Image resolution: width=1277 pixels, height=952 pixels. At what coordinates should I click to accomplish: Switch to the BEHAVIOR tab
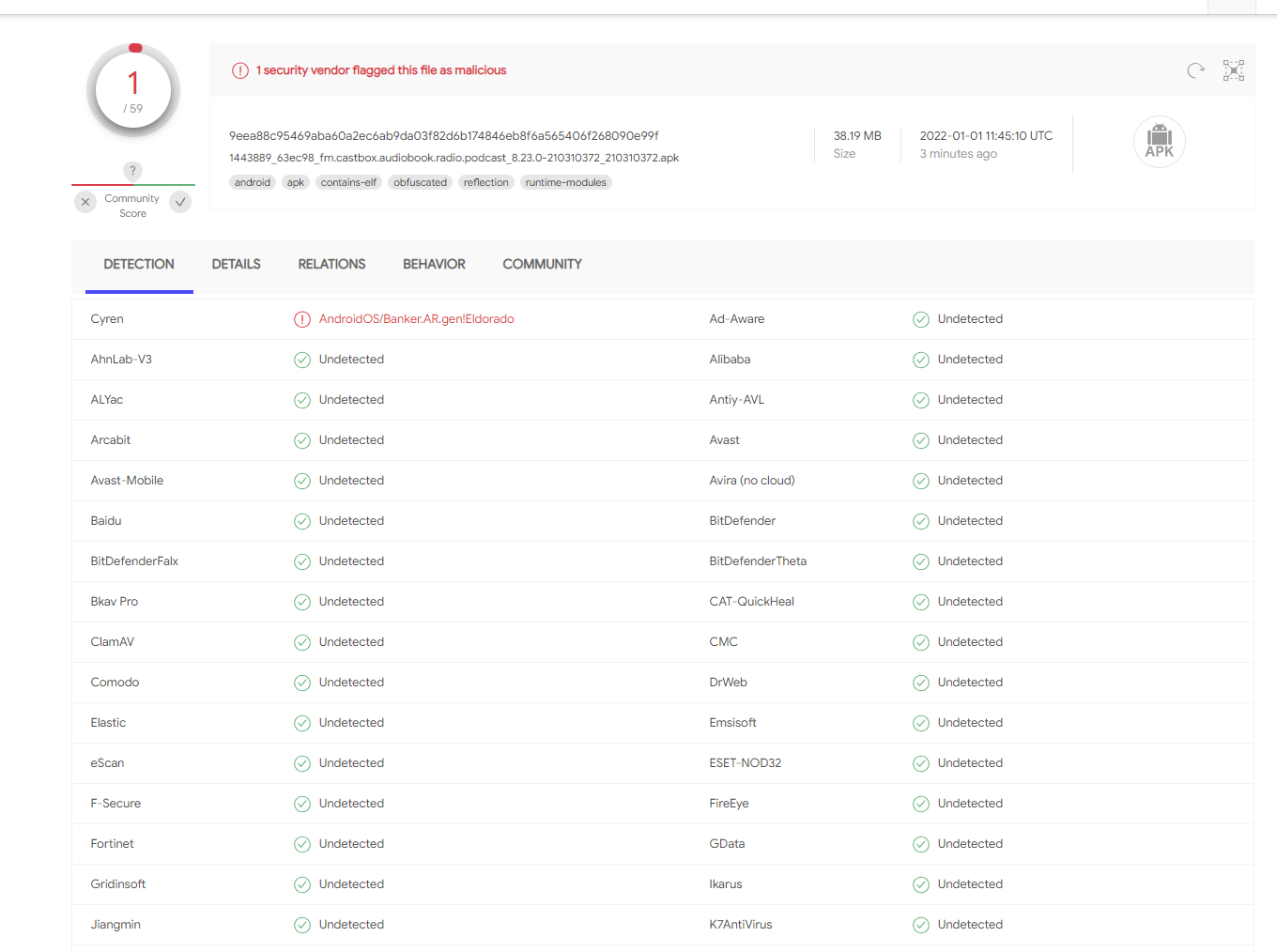[x=434, y=264]
